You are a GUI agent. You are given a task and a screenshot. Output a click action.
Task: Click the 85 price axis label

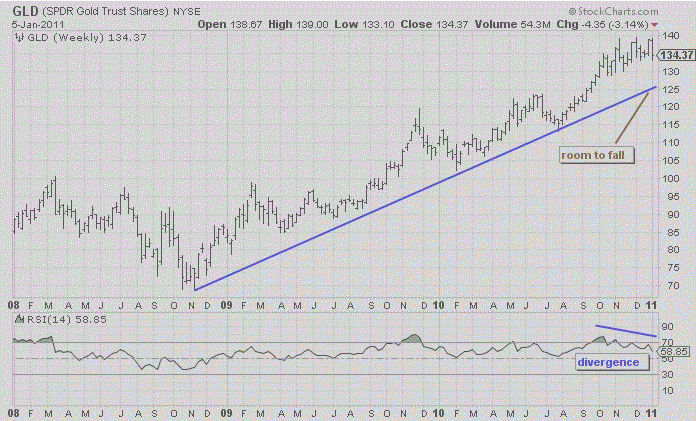tap(673, 232)
